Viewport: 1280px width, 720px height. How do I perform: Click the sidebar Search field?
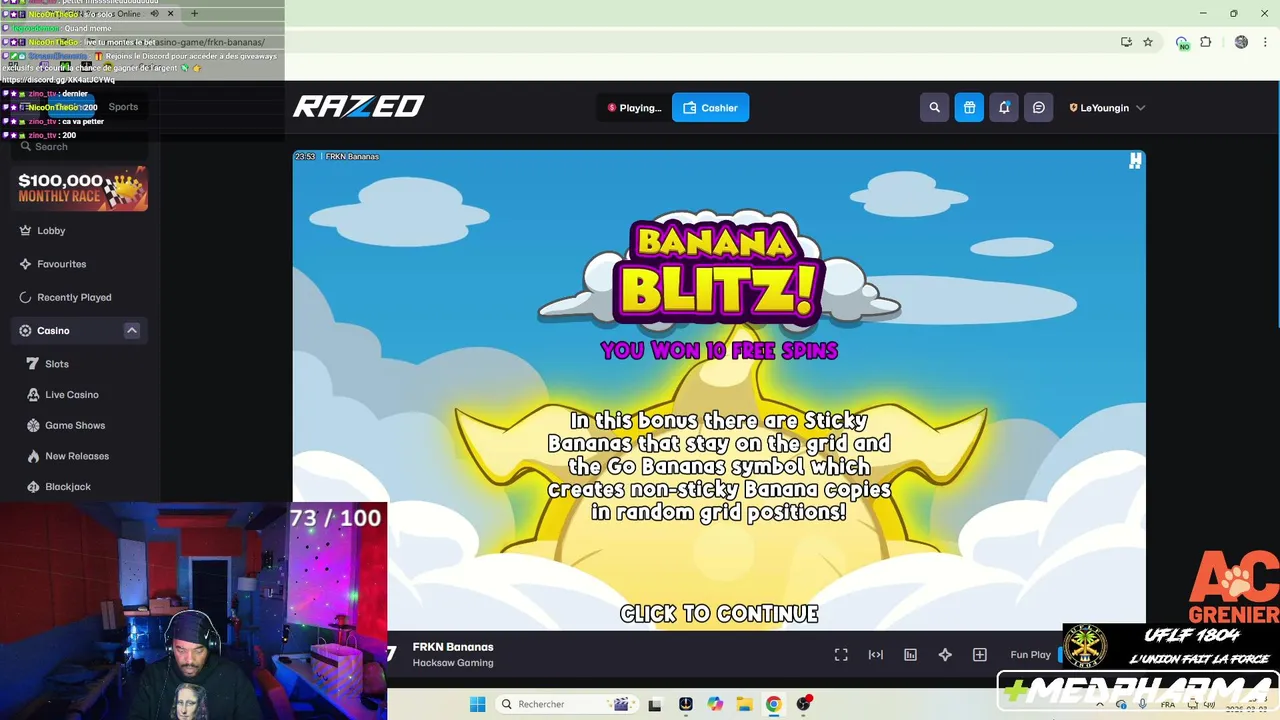(x=80, y=147)
